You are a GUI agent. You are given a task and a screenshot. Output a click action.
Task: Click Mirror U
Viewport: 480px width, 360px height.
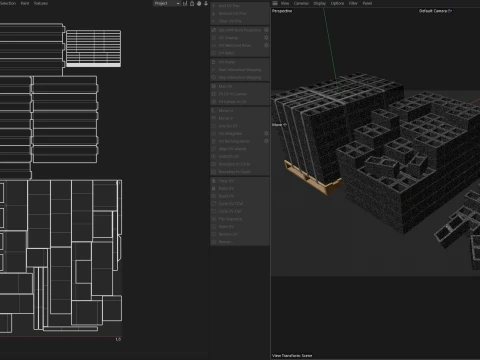240,111
